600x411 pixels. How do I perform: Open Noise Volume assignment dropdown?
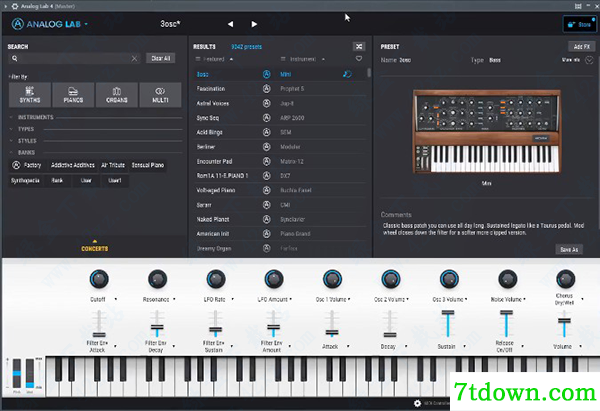(524, 299)
